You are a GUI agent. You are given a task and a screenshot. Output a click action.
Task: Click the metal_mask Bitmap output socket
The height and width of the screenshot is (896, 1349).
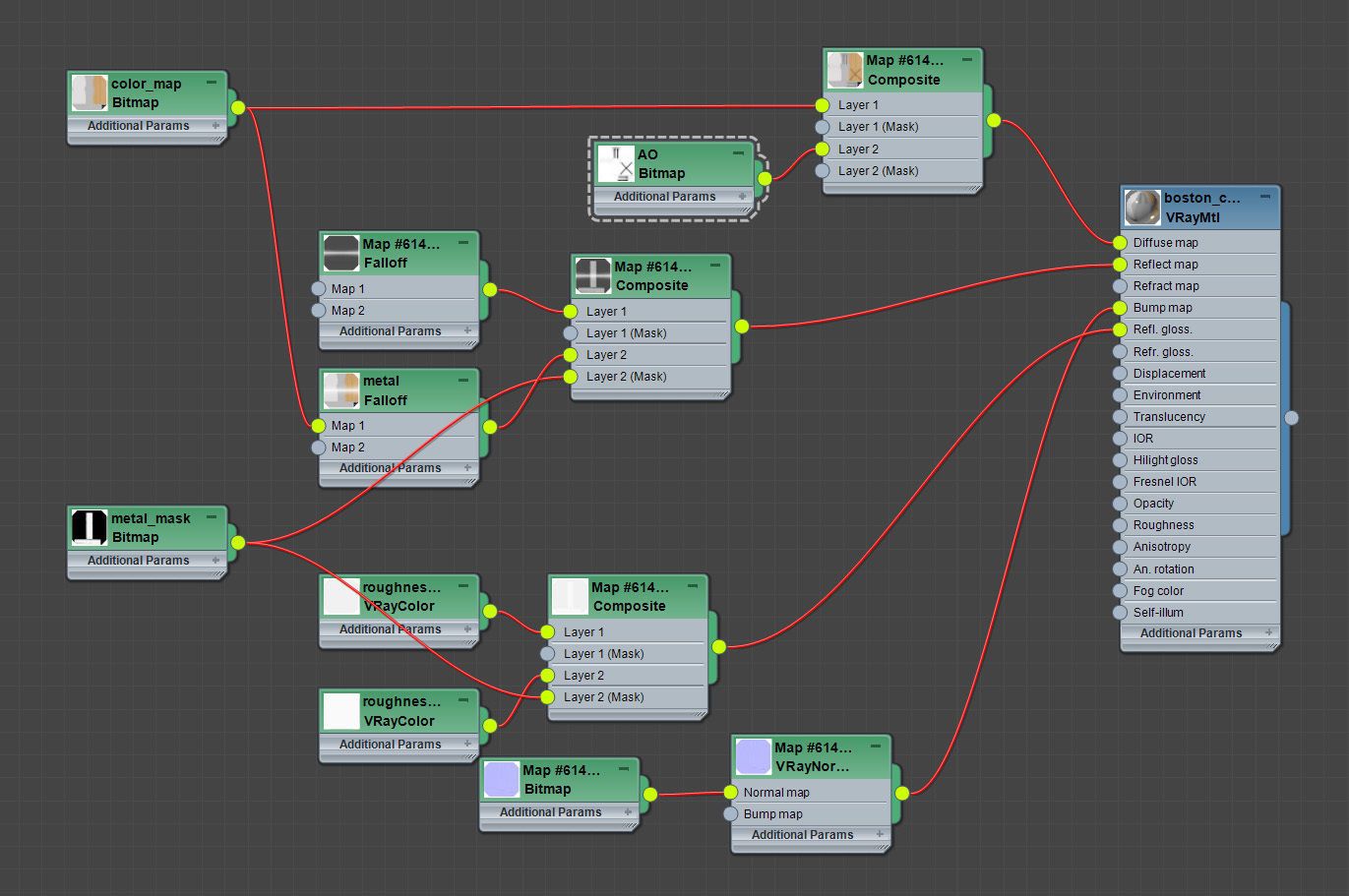click(237, 542)
